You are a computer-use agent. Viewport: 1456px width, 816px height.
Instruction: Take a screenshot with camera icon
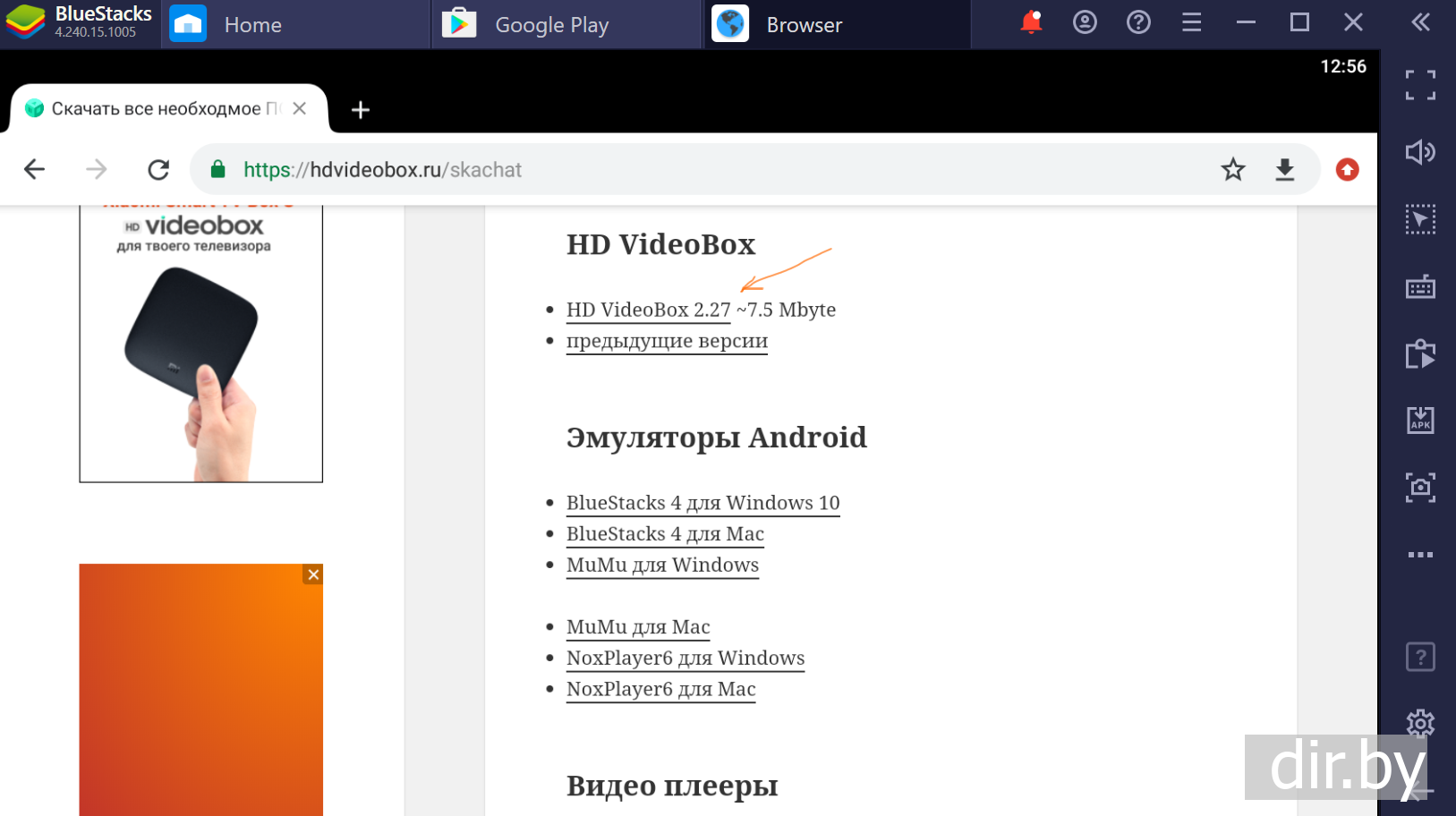[1420, 488]
